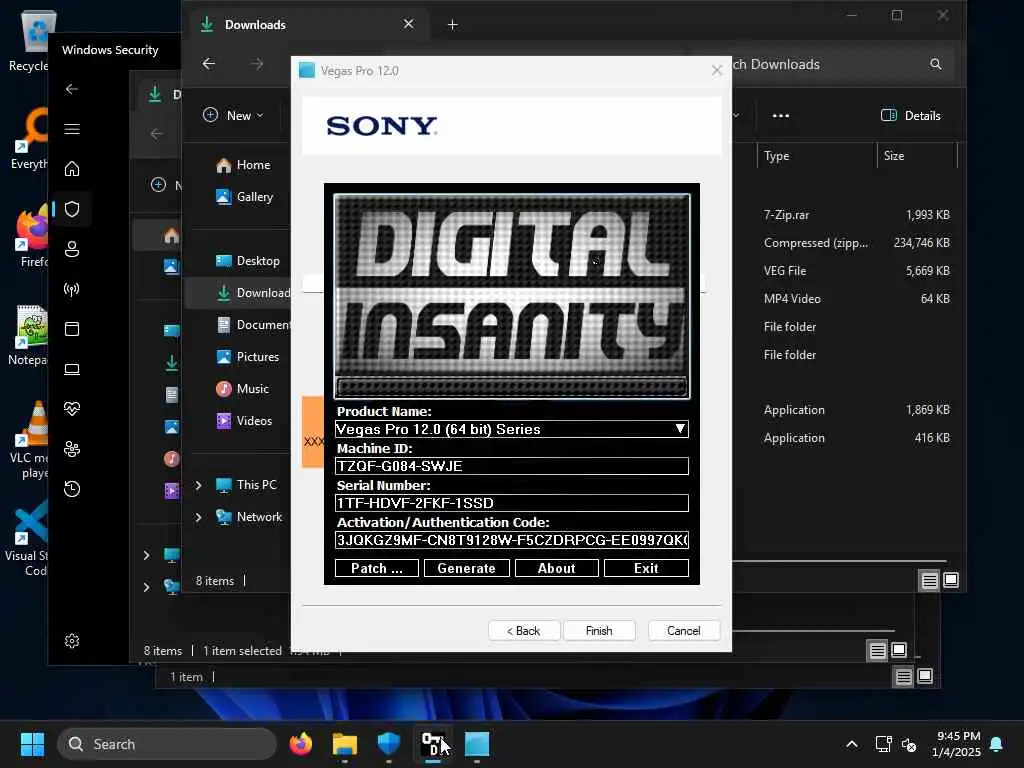This screenshot has width=1024, height=768.
Task: Open Device security laptop icon
Action: tap(72, 369)
